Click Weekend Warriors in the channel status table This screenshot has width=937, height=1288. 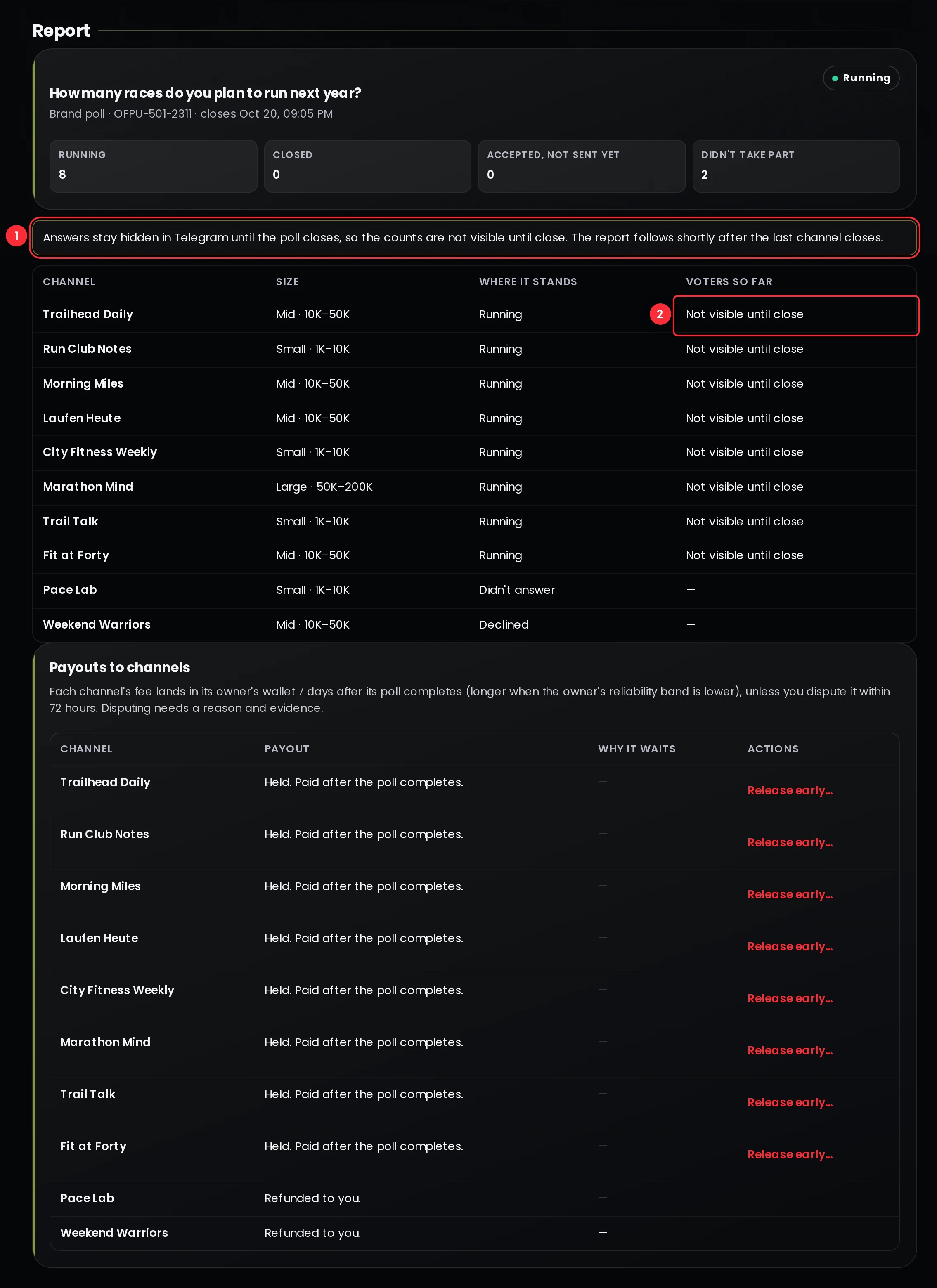point(97,625)
